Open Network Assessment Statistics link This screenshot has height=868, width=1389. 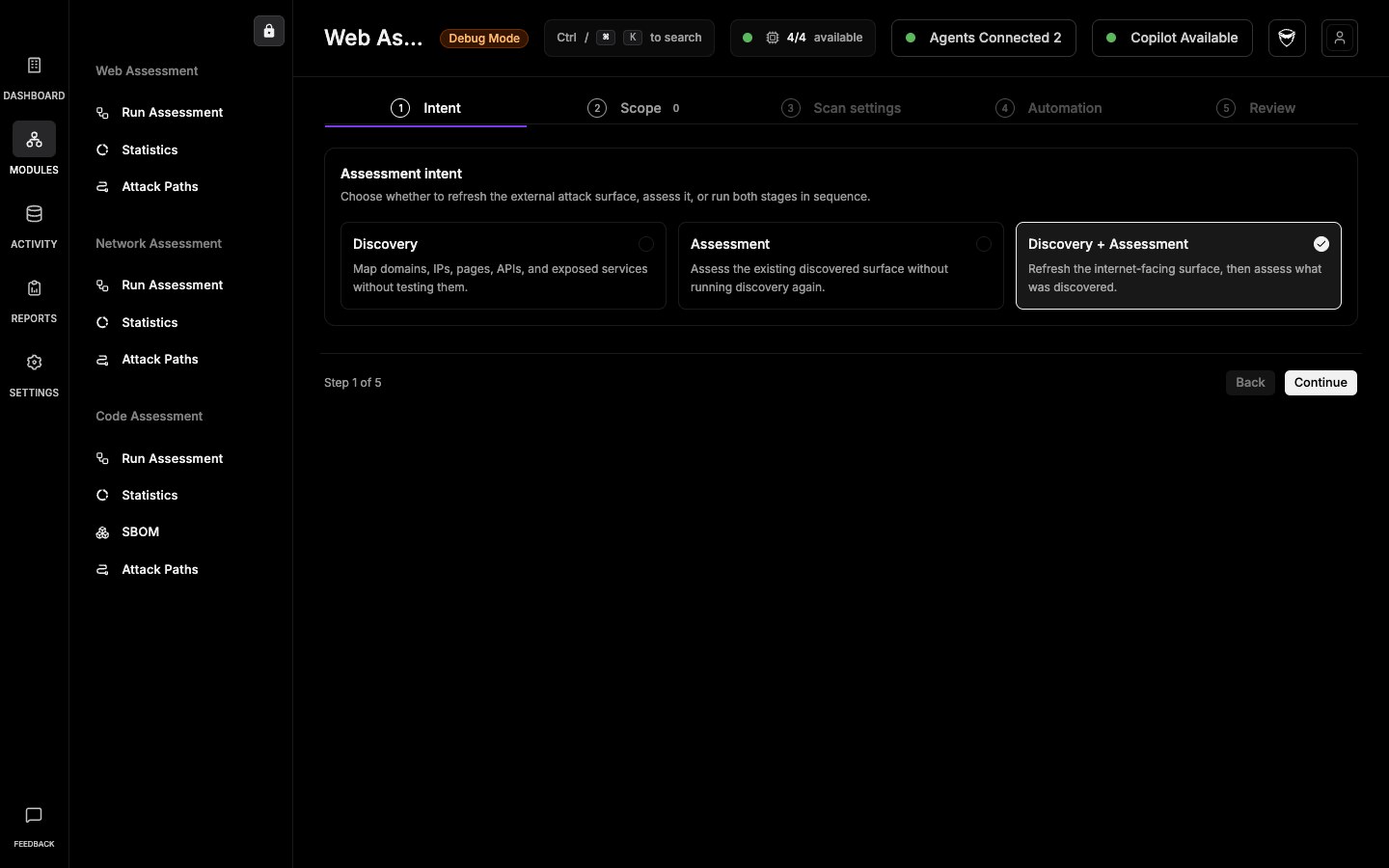click(150, 323)
